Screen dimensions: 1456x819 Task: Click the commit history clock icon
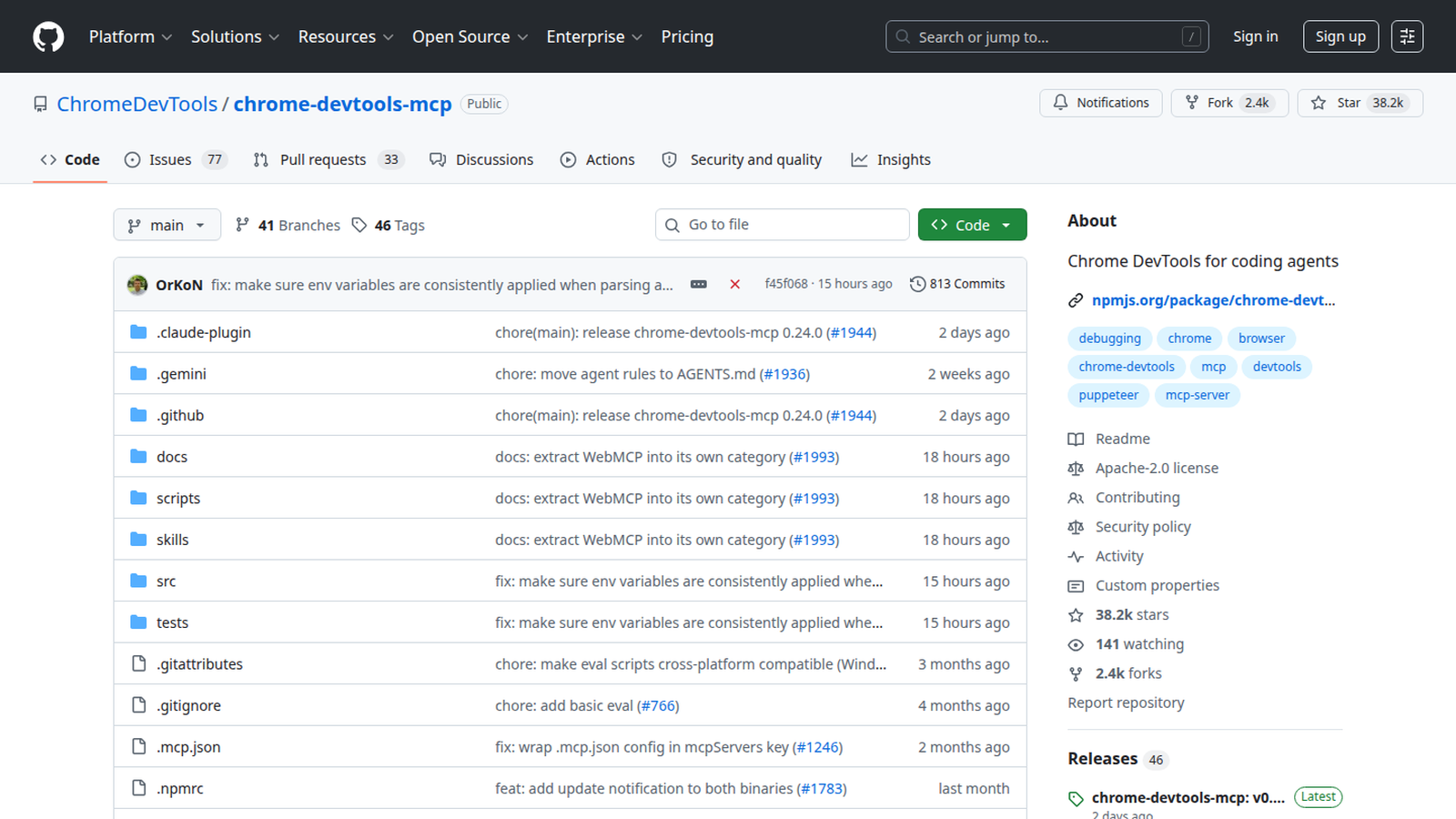coord(917,284)
